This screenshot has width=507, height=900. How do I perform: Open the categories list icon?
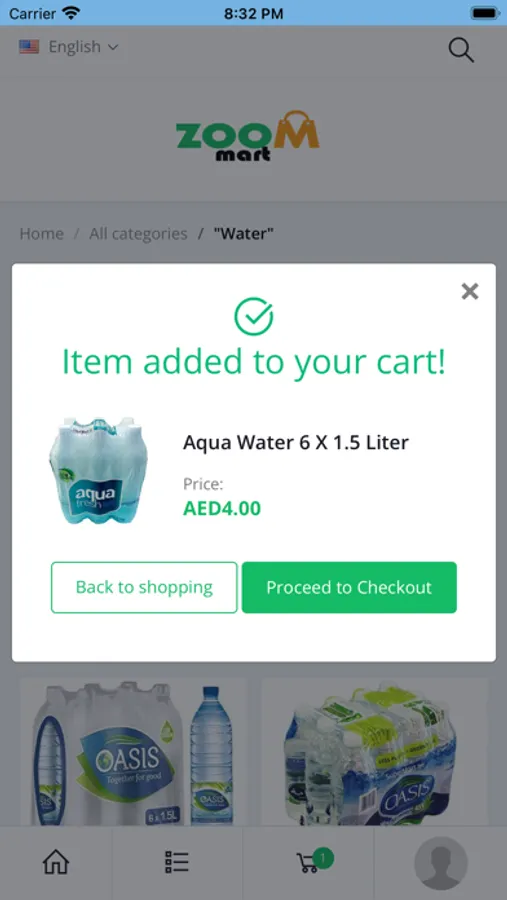177,862
